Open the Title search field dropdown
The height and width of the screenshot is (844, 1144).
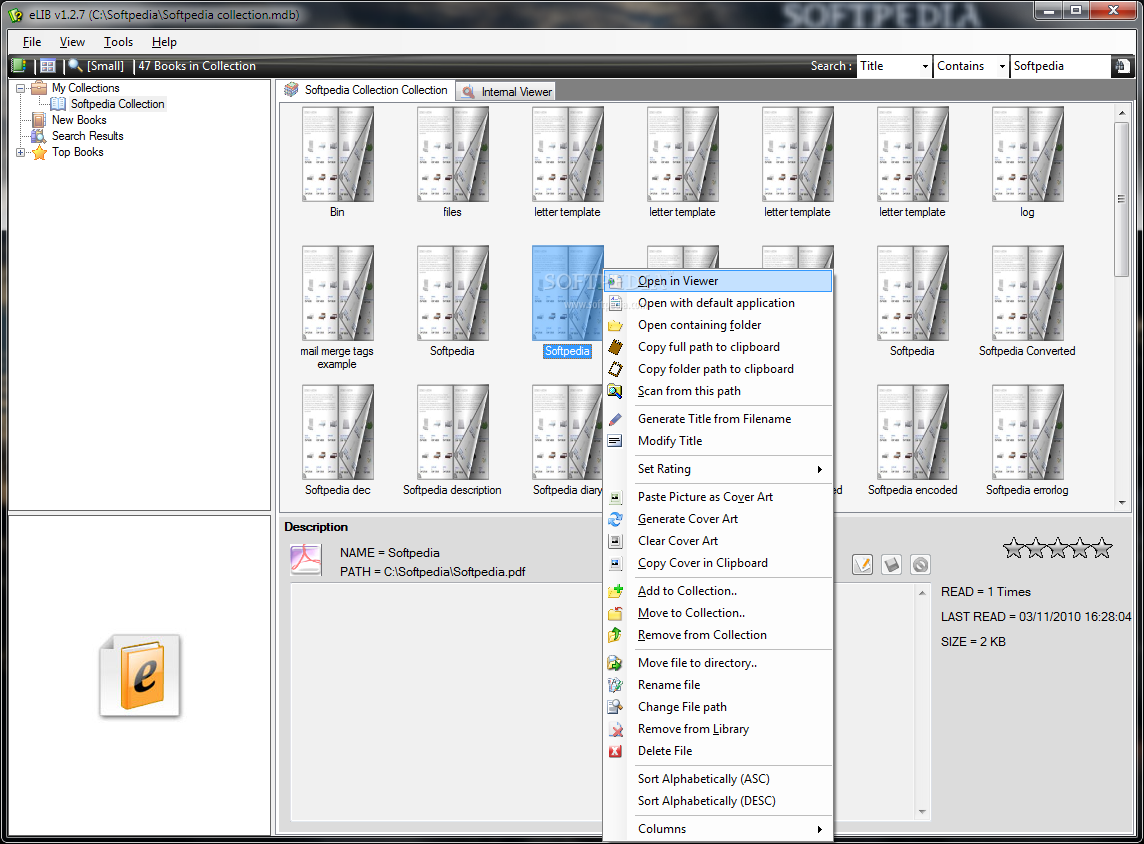[925, 66]
